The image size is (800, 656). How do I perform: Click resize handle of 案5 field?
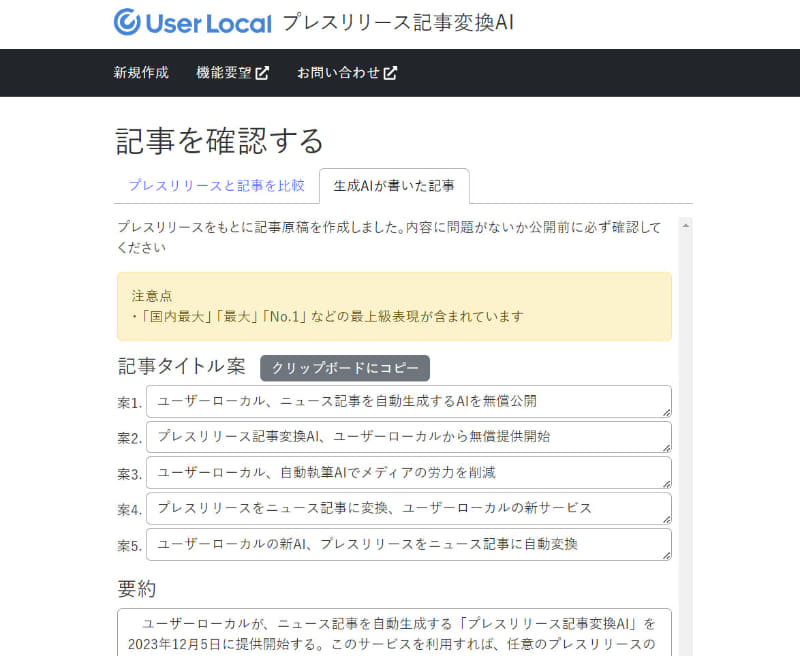point(666,555)
